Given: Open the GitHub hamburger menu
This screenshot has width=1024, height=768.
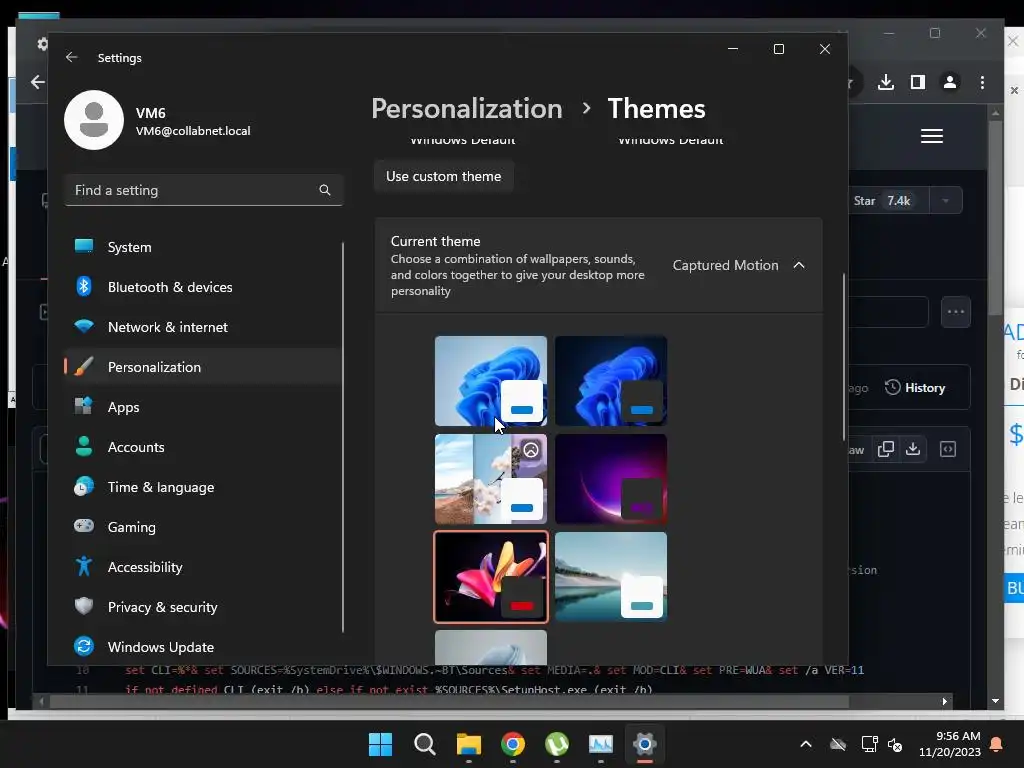Looking at the screenshot, I should pos(931,136).
